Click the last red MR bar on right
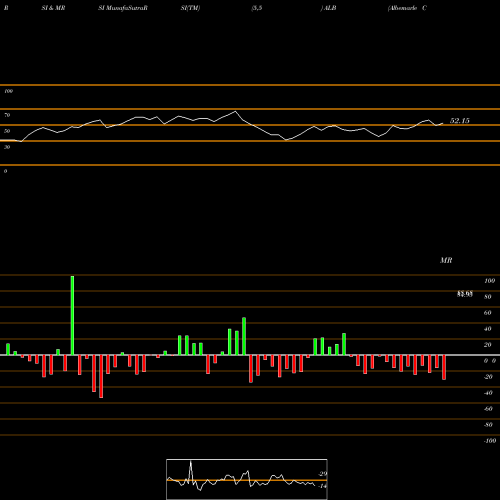Viewport: 500px width, 500px height. (x=444, y=367)
